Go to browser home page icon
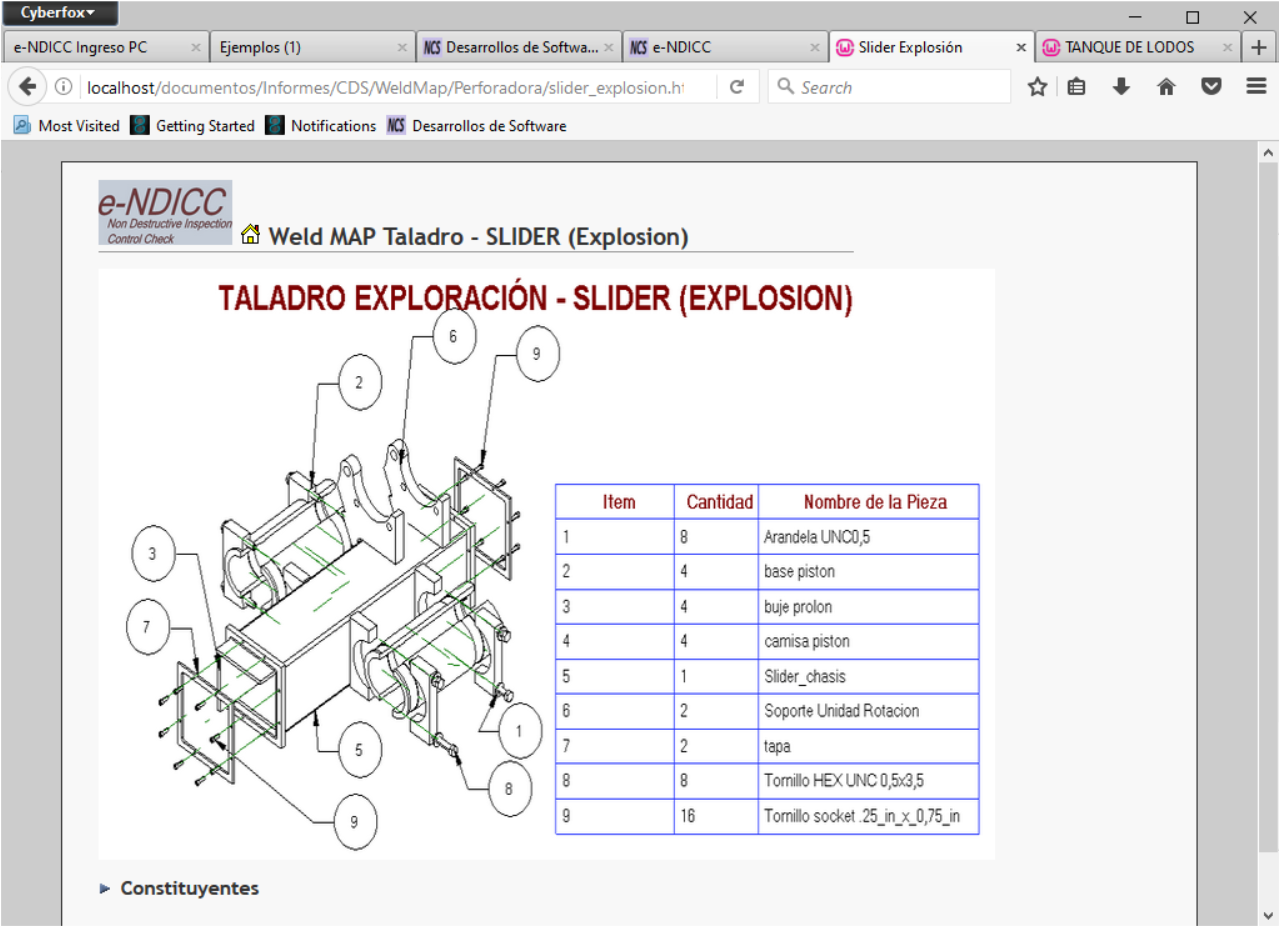Image resolution: width=1279 pixels, height=927 pixels. (x=1166, y=87)
